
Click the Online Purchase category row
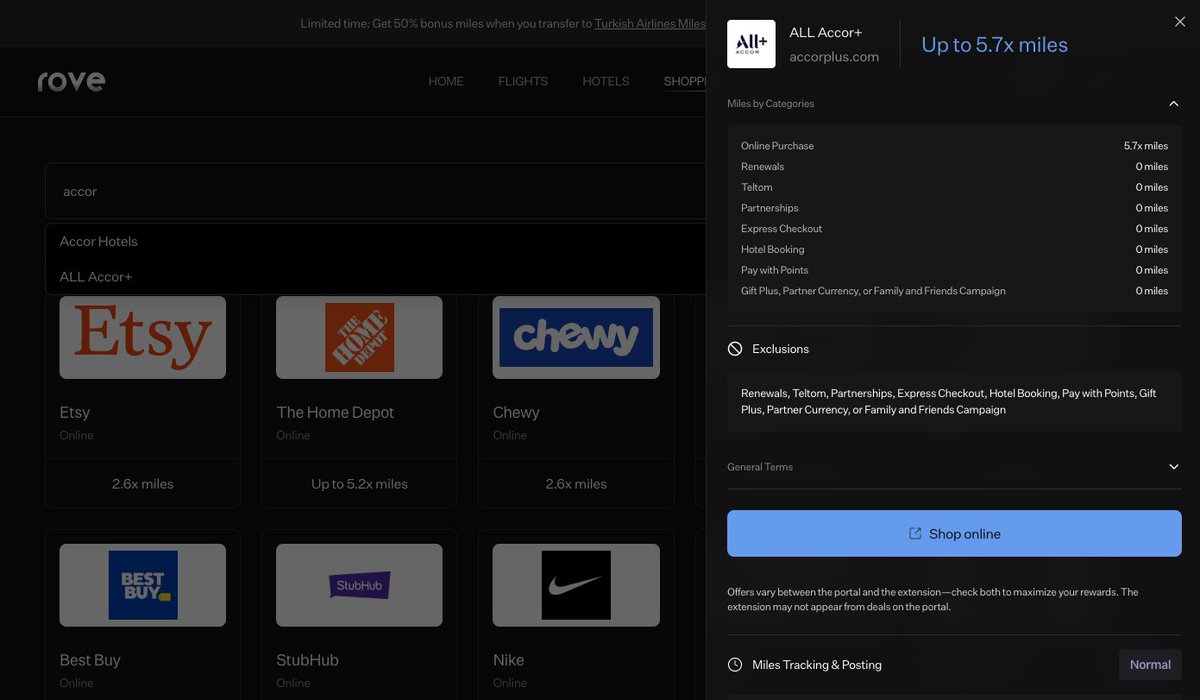[x=954, y=146]
